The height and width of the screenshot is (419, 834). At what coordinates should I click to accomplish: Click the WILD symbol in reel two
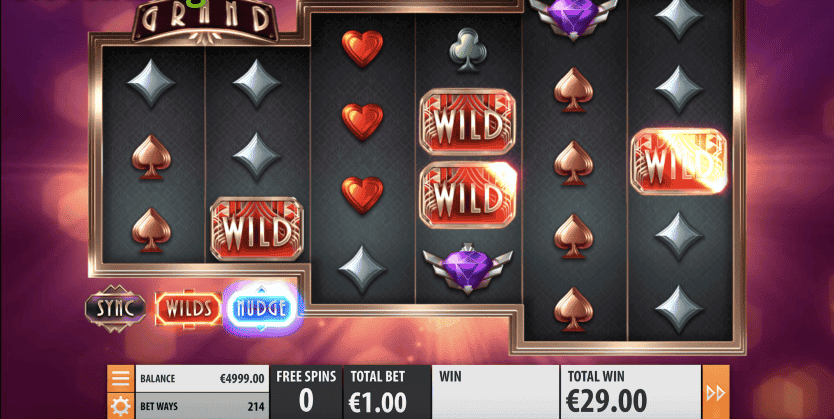257,229
